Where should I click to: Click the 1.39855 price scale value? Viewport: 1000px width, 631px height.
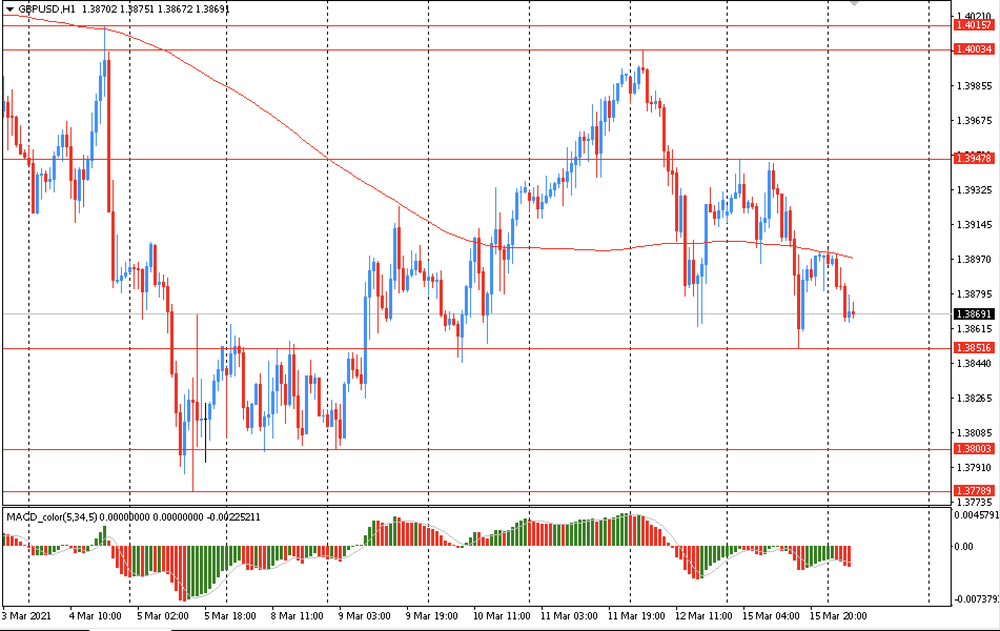(x=975, y=85)
